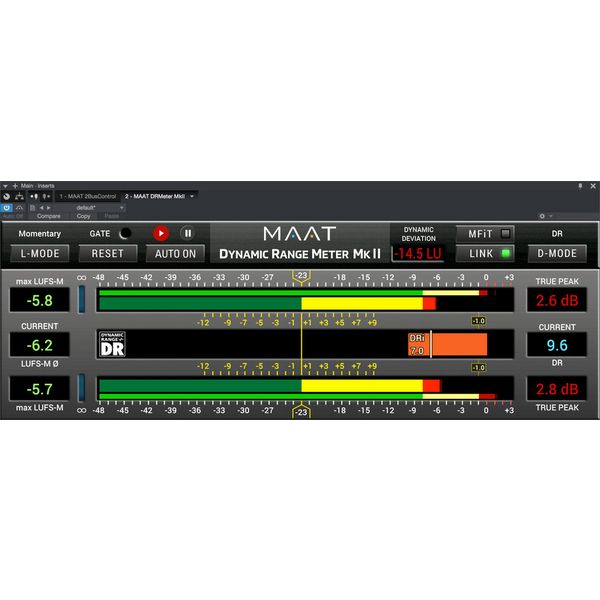
Task: Click the DRi 7.0 marker label
Action: click(417, 344)
